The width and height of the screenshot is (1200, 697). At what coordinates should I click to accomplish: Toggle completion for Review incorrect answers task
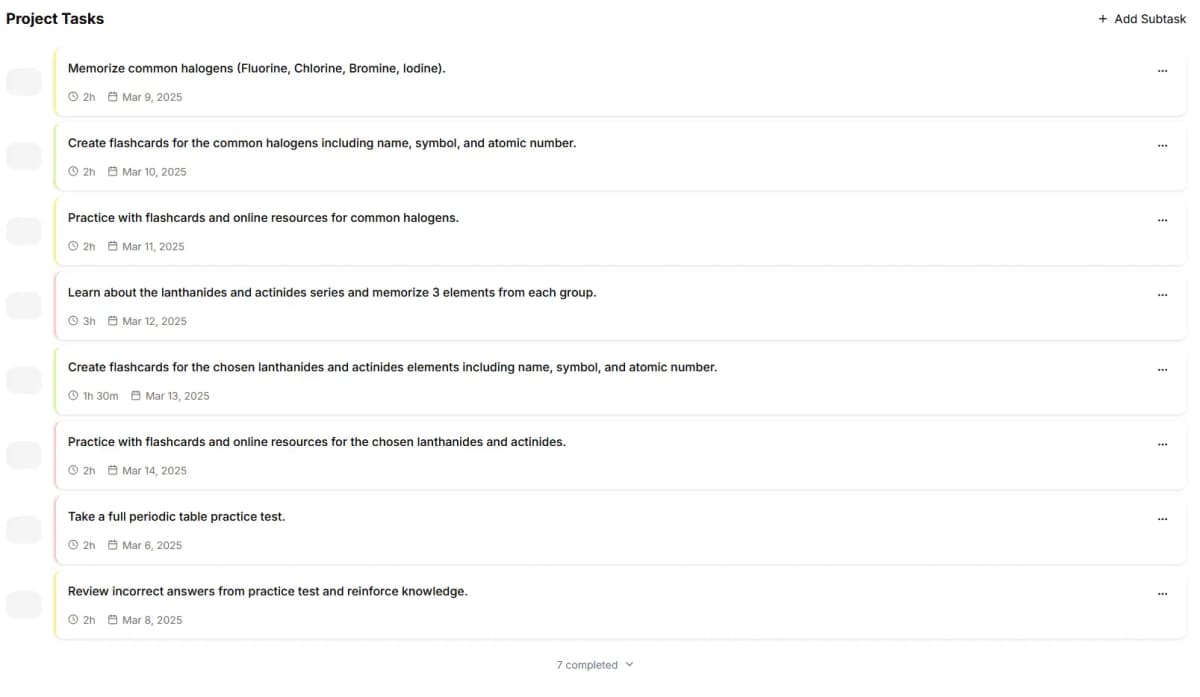(x=24, y=605)
